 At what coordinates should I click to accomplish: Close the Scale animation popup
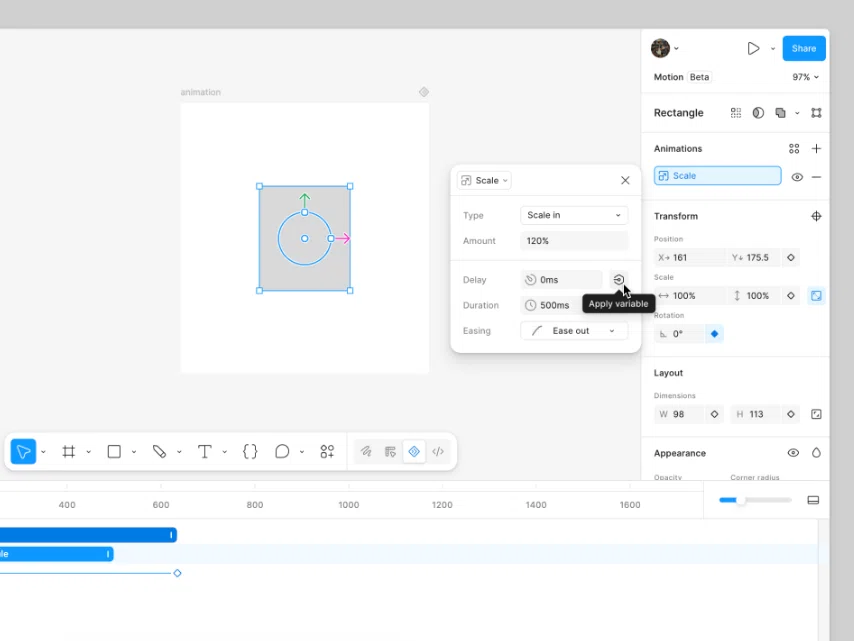coord(625,180)
